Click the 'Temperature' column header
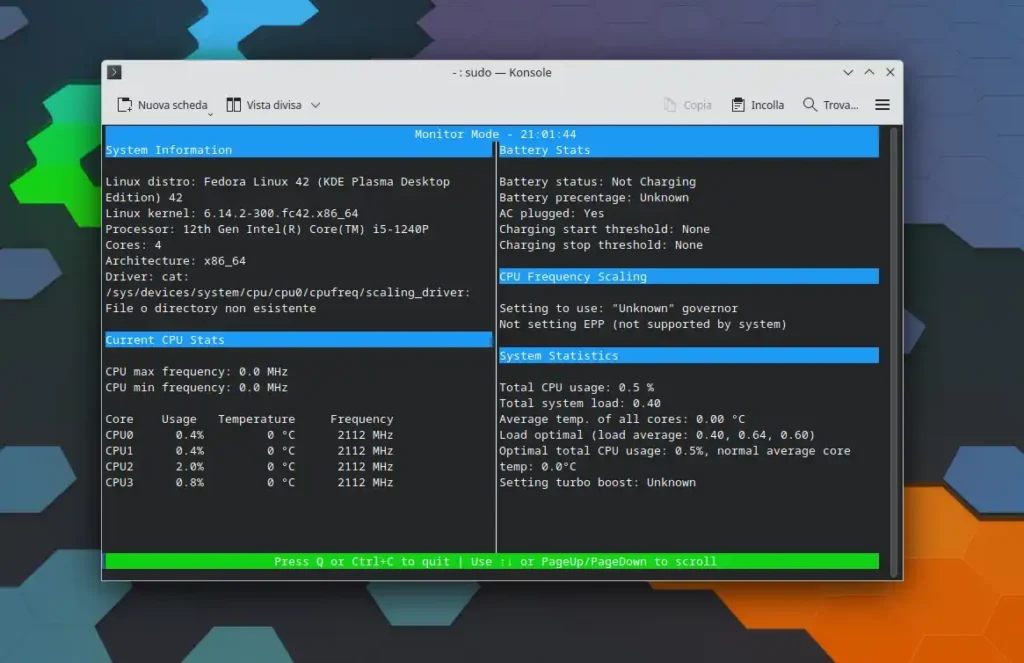The height and width of the screenshot is (663, 1024). tap(257, 419)
